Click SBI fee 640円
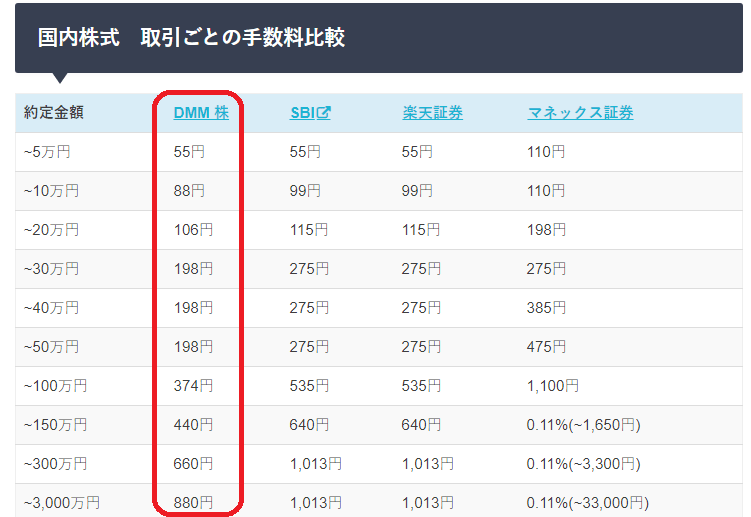Screen dimensions: 751x517 (309, 425)
